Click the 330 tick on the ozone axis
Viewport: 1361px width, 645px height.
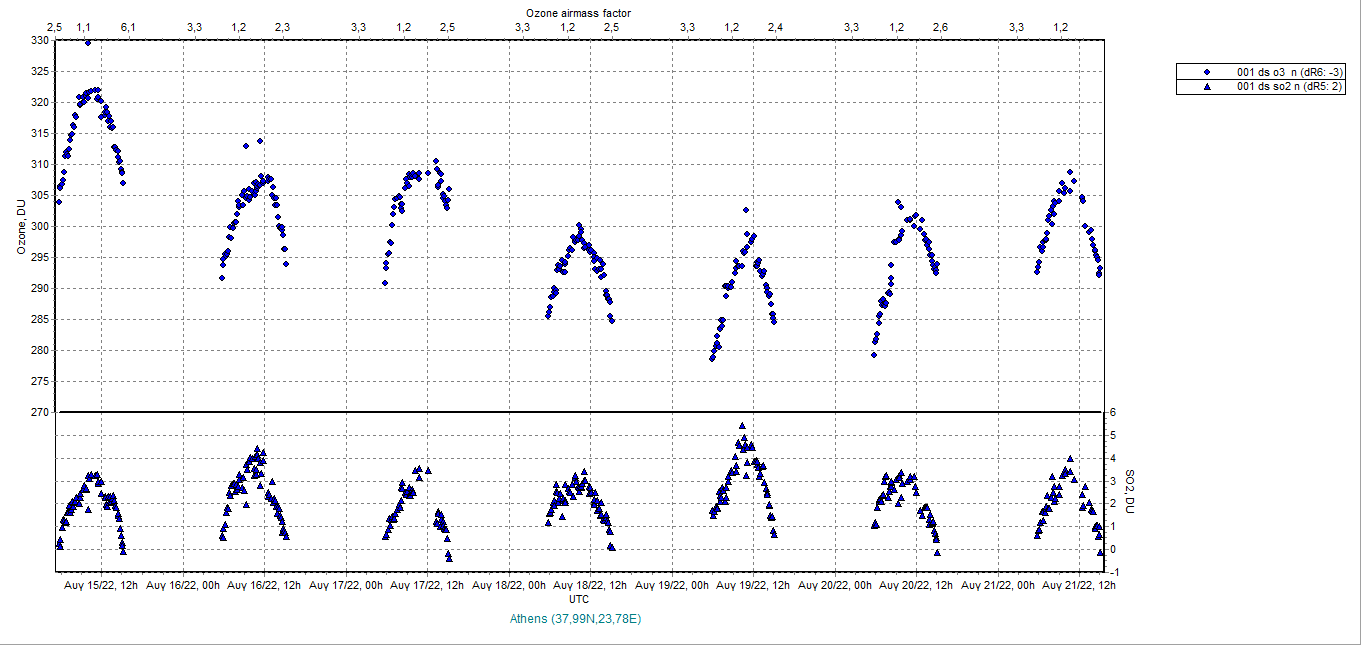38,40
